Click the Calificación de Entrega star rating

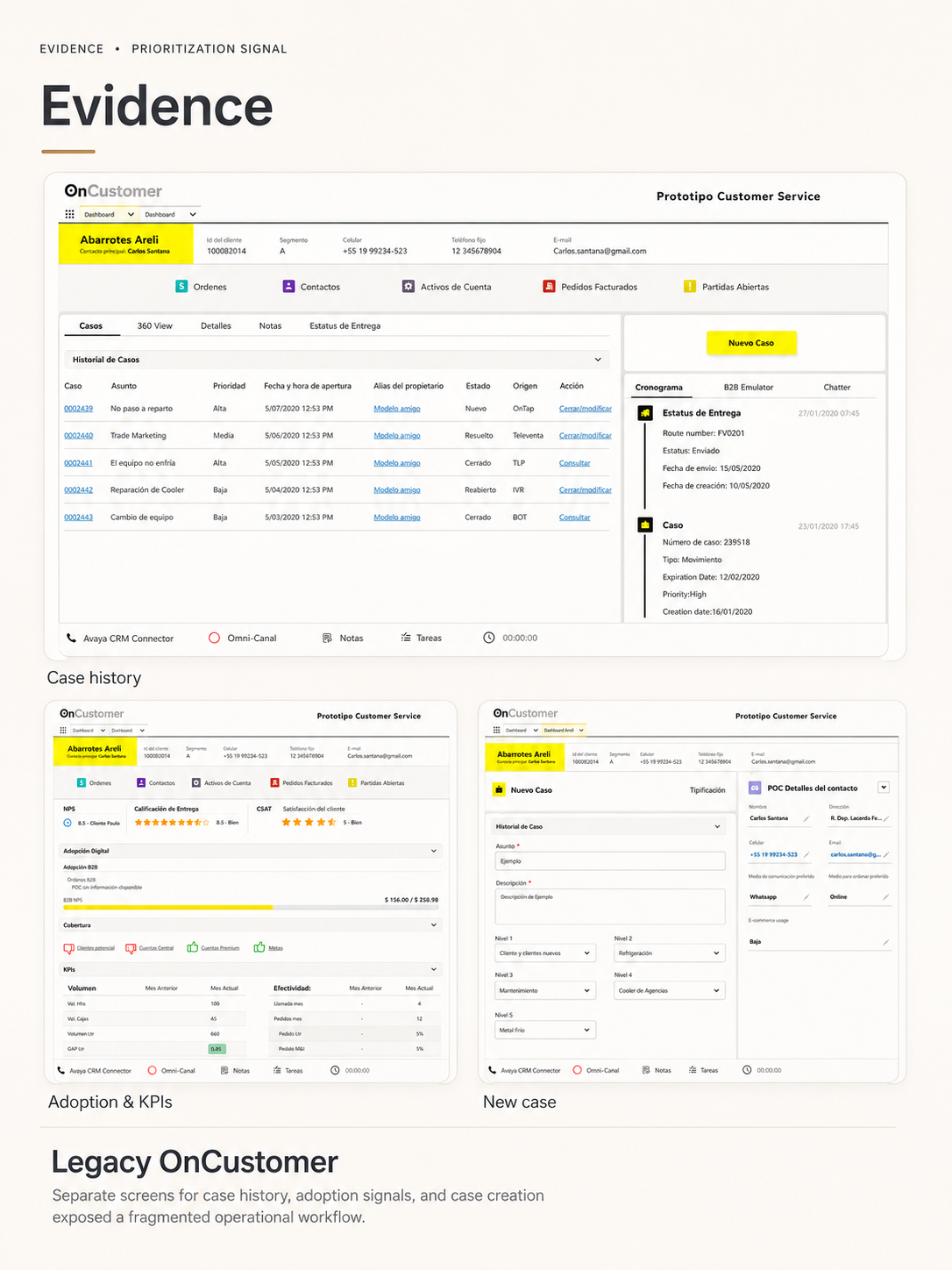click(172, 823)
